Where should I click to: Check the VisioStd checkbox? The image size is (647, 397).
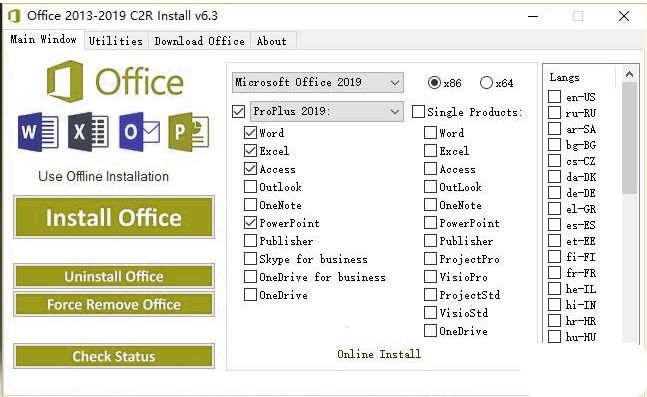click(x=430, y=313)
